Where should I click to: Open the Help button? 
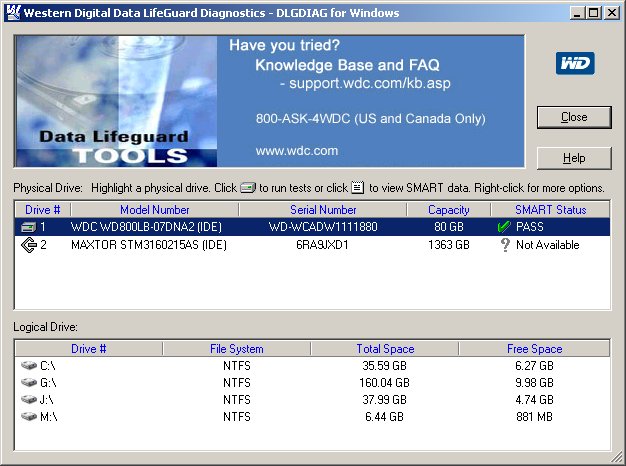click(574, 158)
